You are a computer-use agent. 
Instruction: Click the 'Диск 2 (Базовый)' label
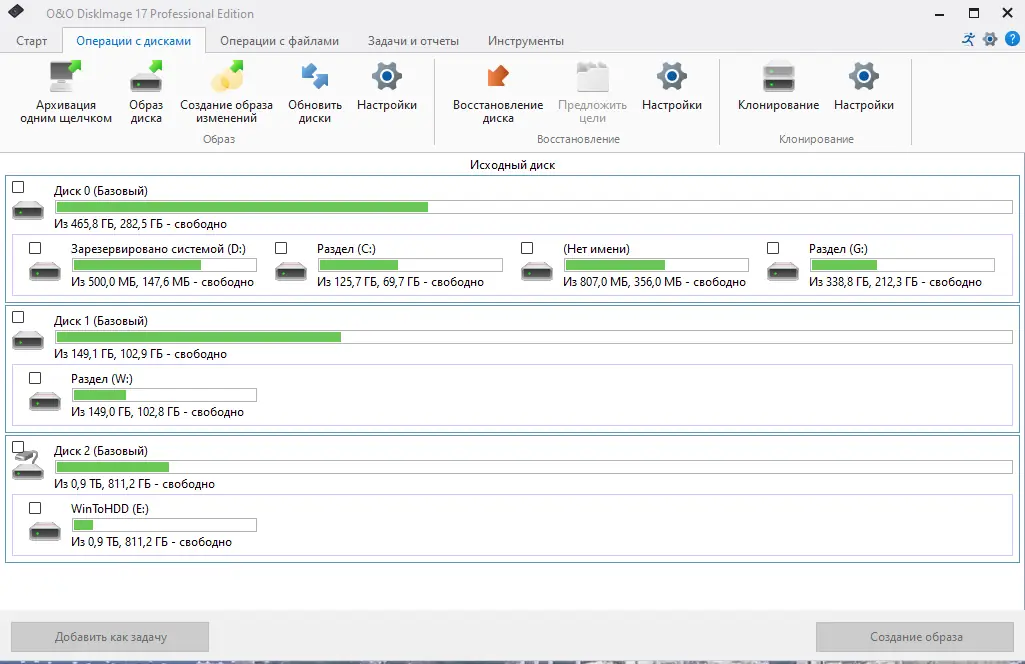[101, 451]
